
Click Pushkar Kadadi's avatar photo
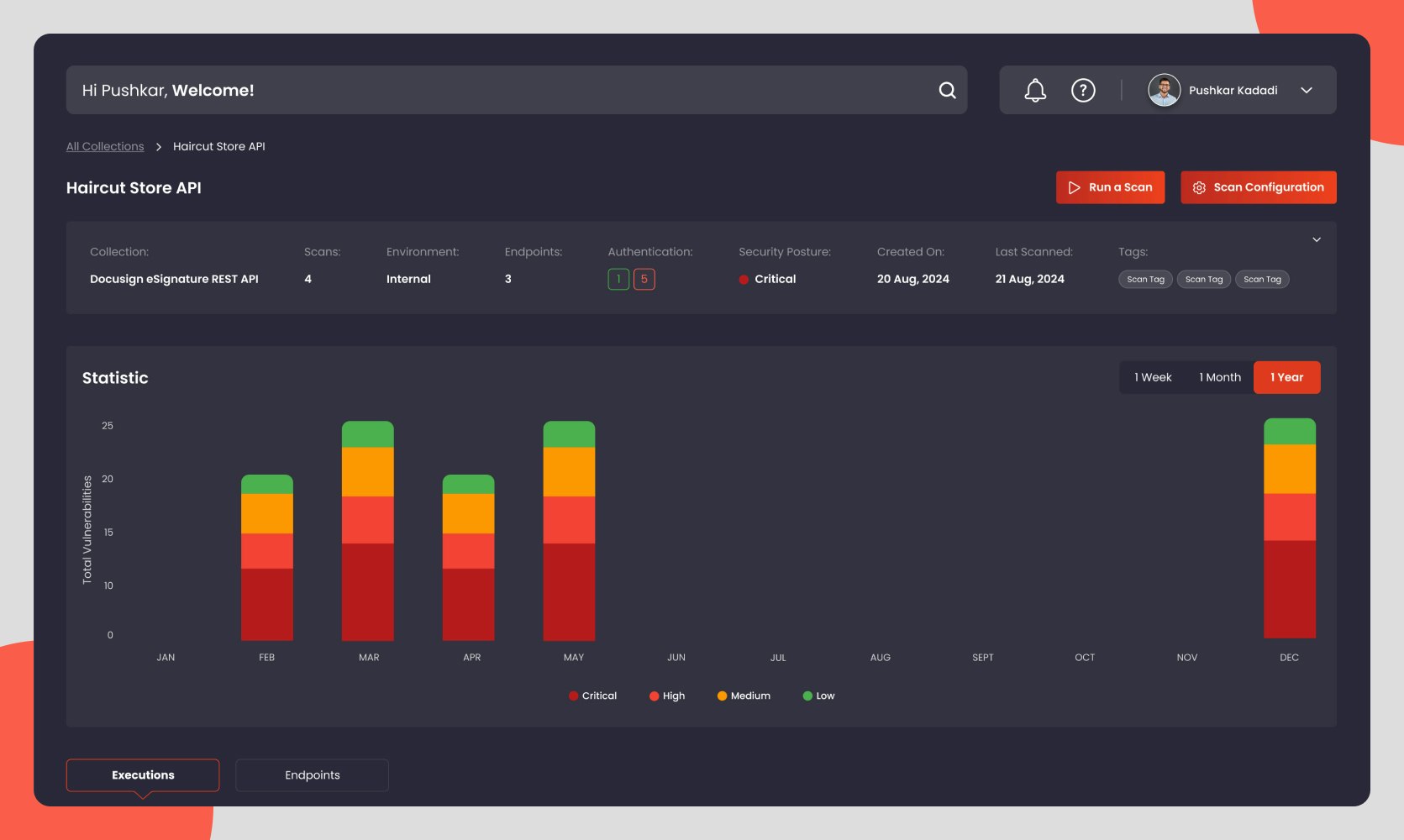1164,90
